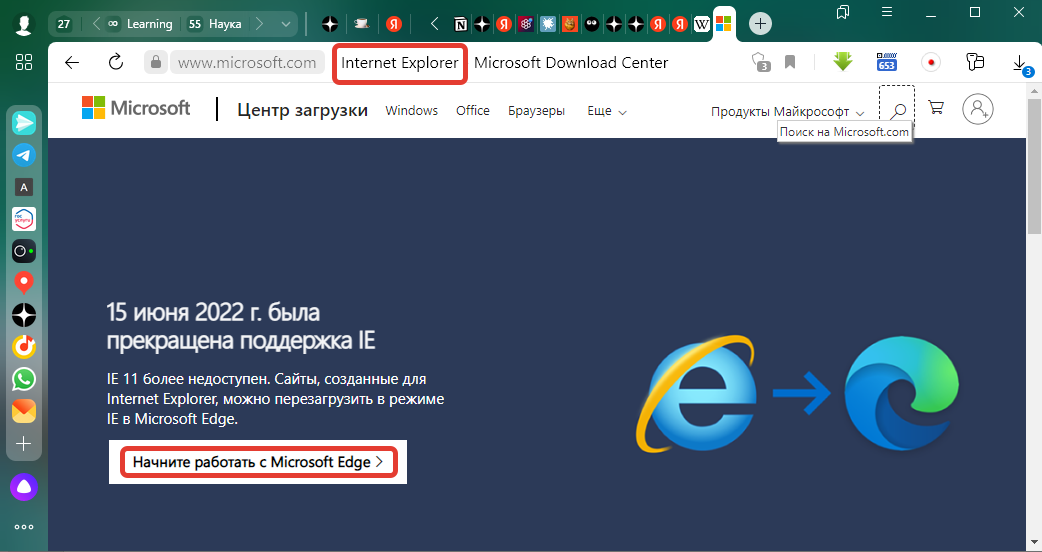Activate the purple Alice assistant
This screenshot has width=1042, height=552.
(24, 488)
